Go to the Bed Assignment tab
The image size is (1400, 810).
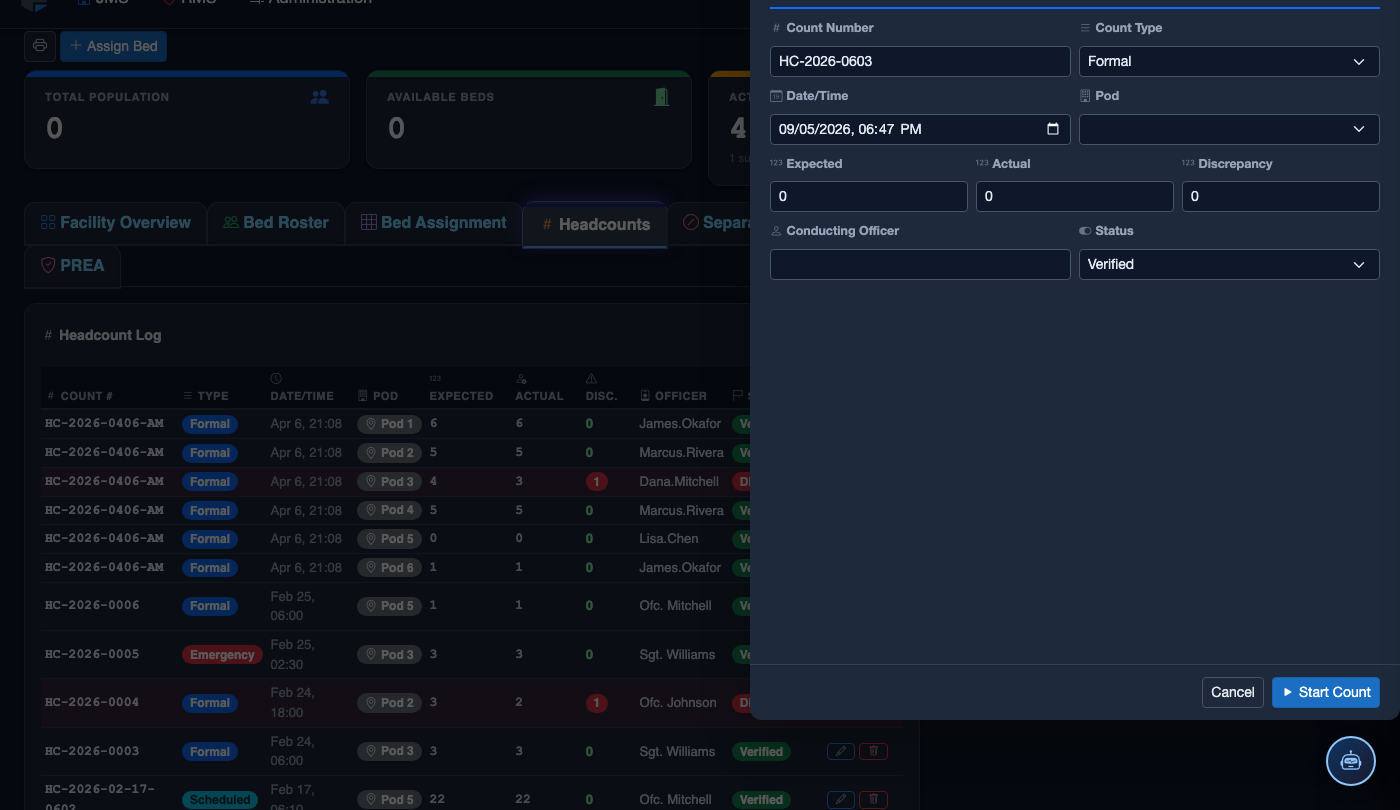point(433,223)
